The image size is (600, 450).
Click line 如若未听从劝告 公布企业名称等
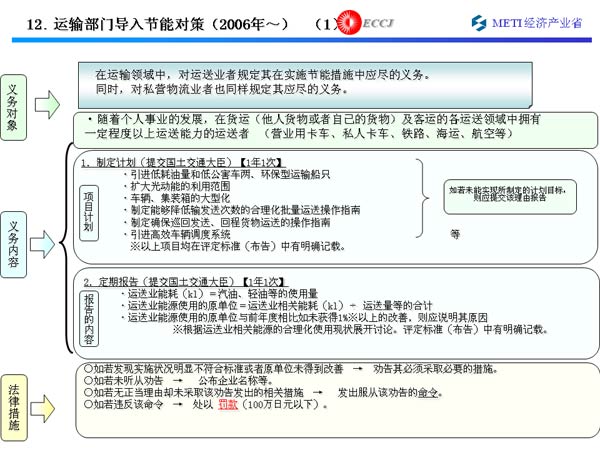click(179, 381)
